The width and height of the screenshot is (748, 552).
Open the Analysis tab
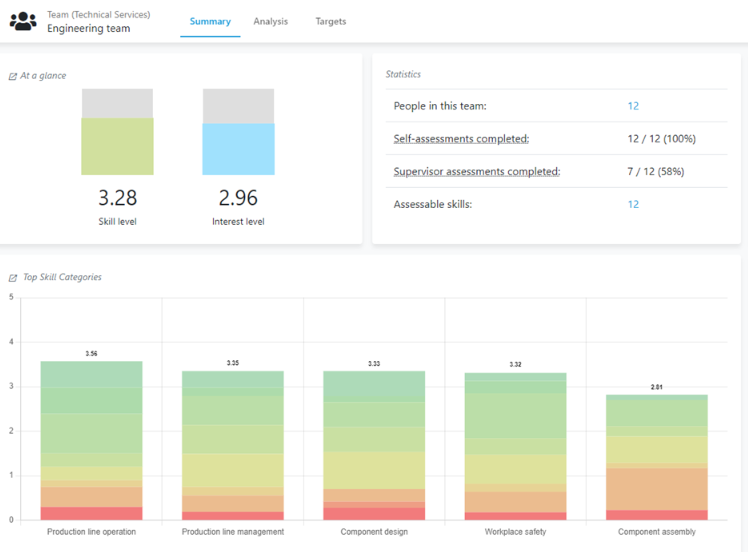click(x=270, y=21)
